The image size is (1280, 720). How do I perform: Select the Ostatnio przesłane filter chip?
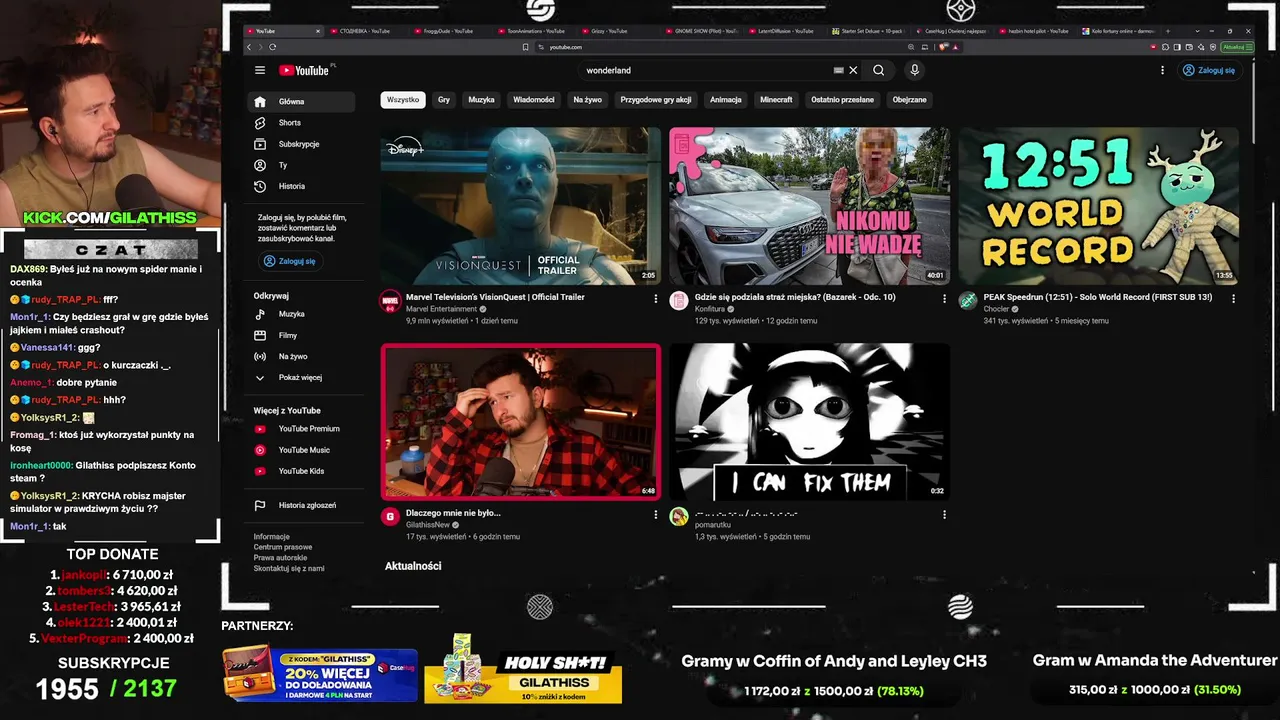coord(843,100)
